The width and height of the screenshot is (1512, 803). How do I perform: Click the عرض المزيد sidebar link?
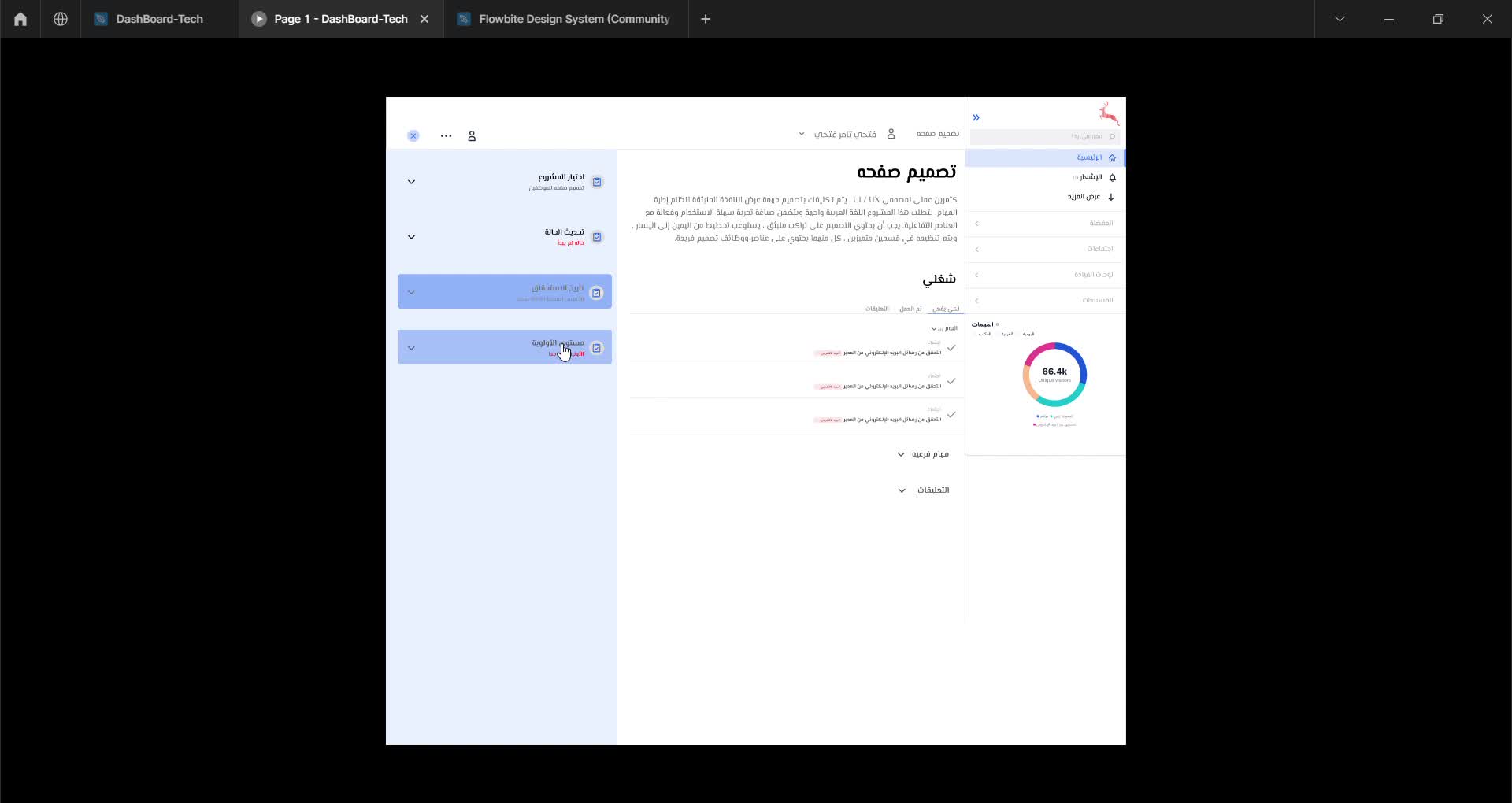pyautogui.click(x=1084, y=197)
